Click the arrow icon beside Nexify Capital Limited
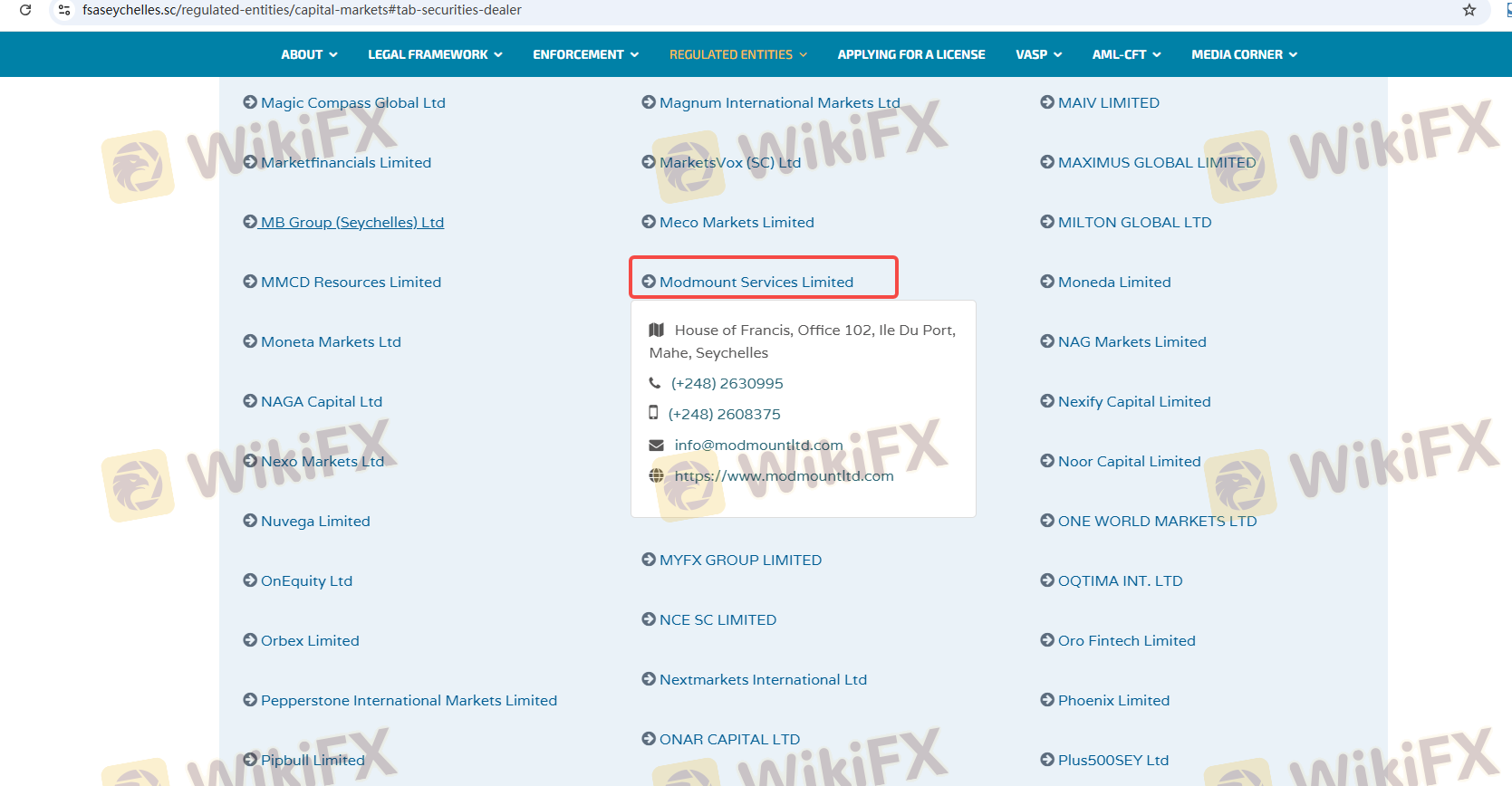 pos(1047,401)
